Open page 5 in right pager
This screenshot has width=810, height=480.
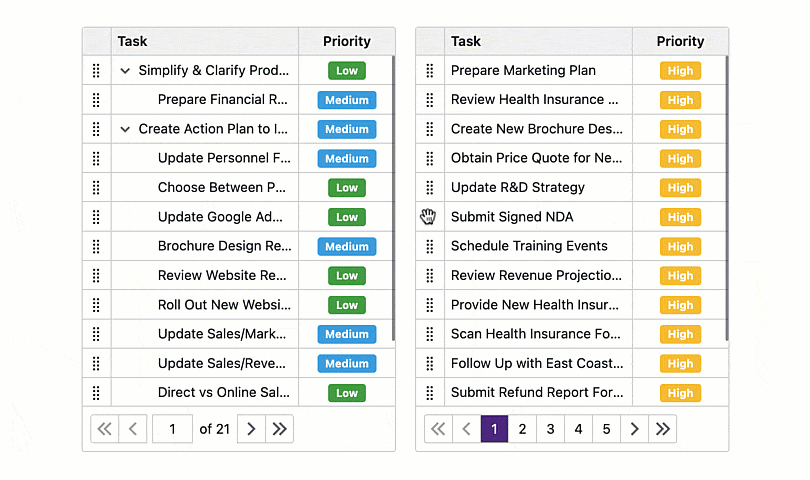pyautogui.click(x=606, y=429)
